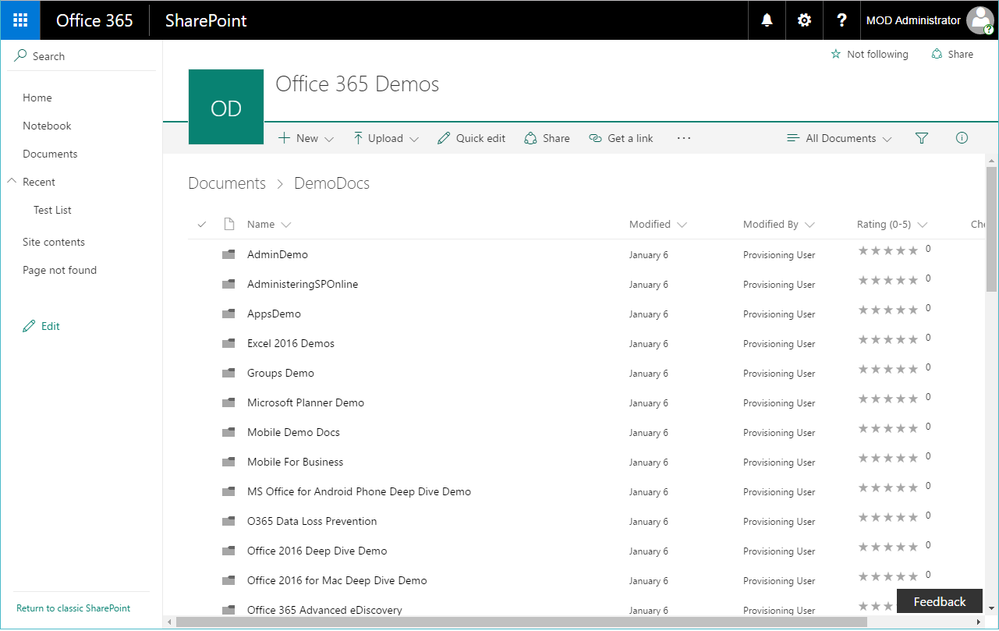Open the filter pane
Screen dimensions: 999x631
(x=921, y=138)
